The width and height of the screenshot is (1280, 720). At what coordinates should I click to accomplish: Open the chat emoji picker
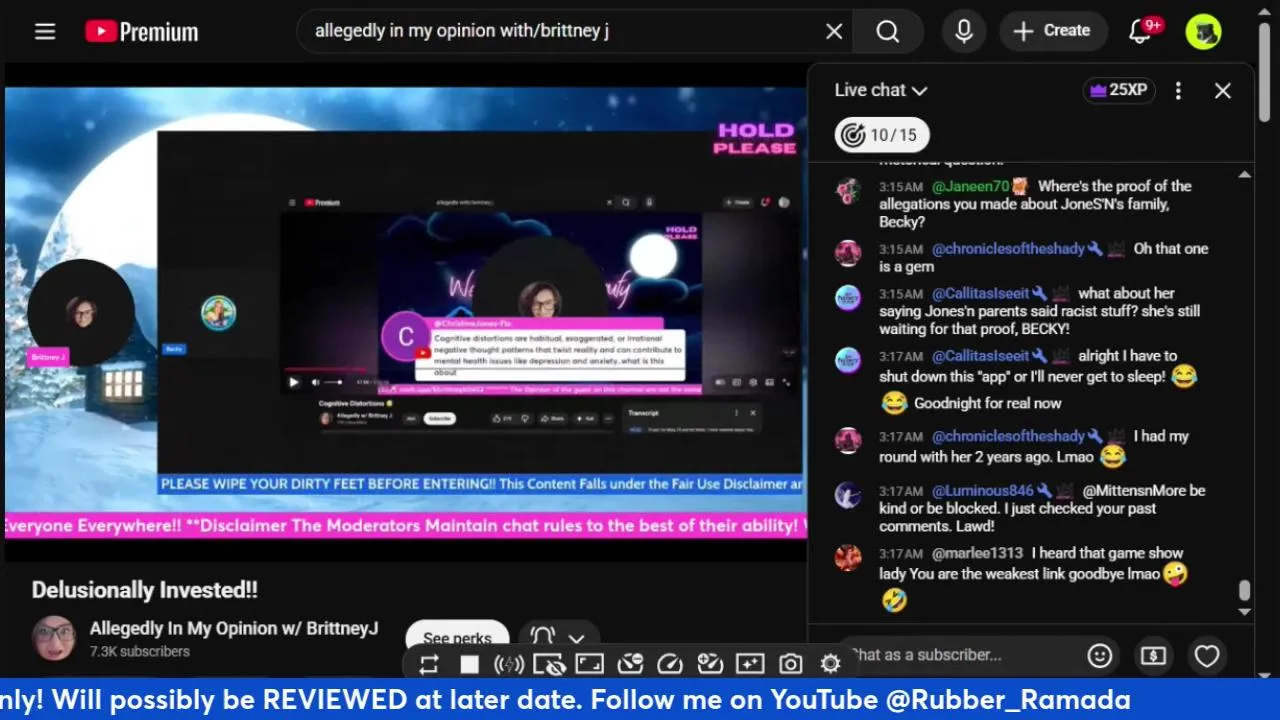pyautogui.click(x=1100, y=656)
